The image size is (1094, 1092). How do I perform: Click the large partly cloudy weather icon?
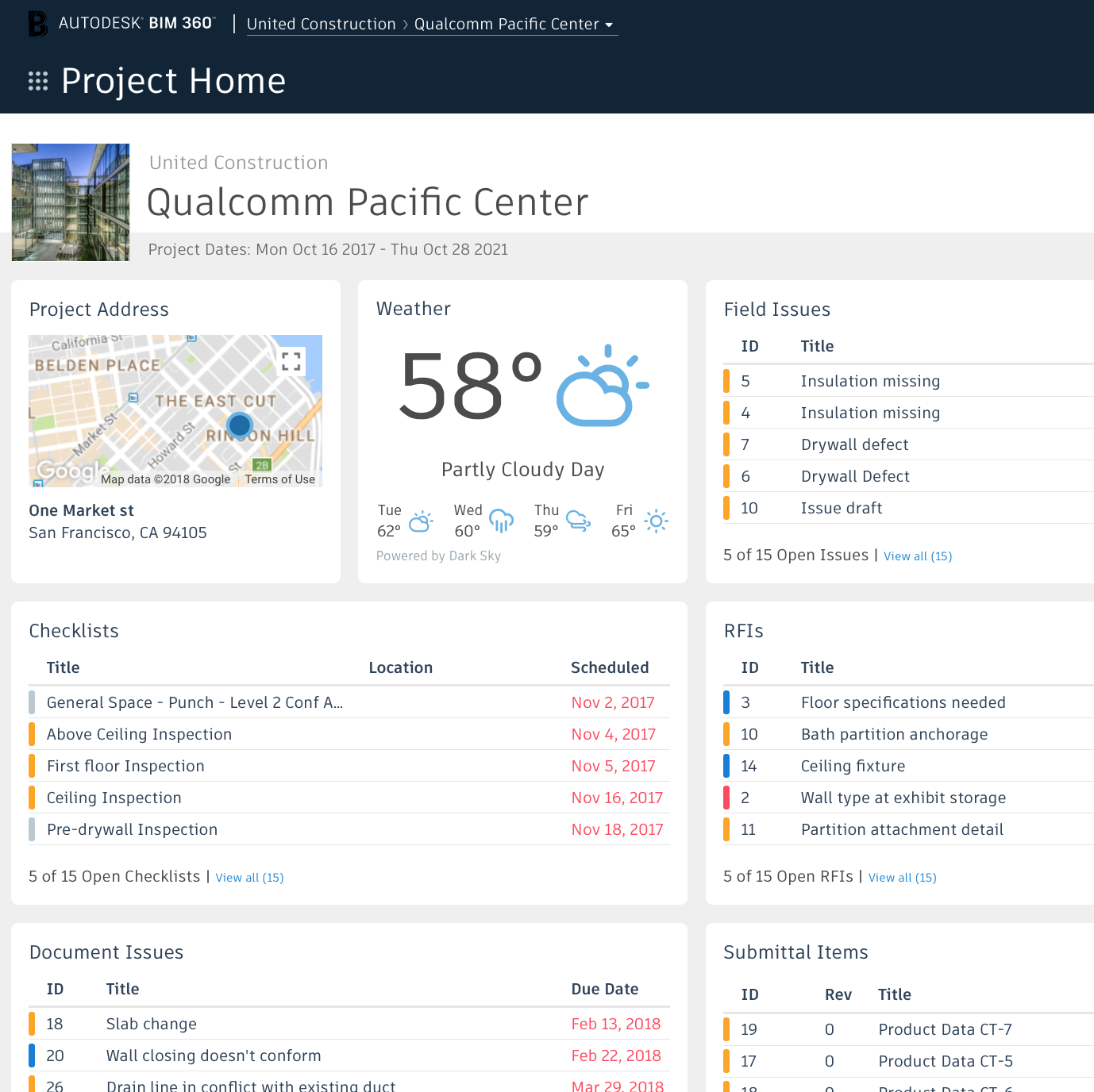[x=603, y=386]
